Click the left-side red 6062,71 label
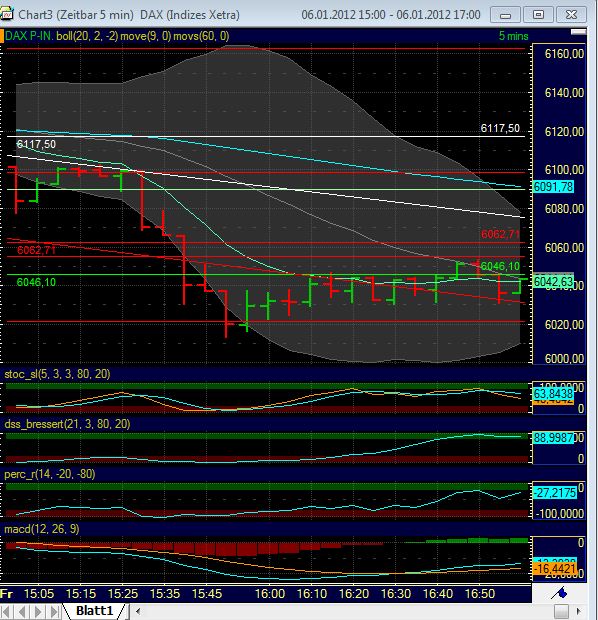The height and width of the screenshot is (620, 598). 36,250
